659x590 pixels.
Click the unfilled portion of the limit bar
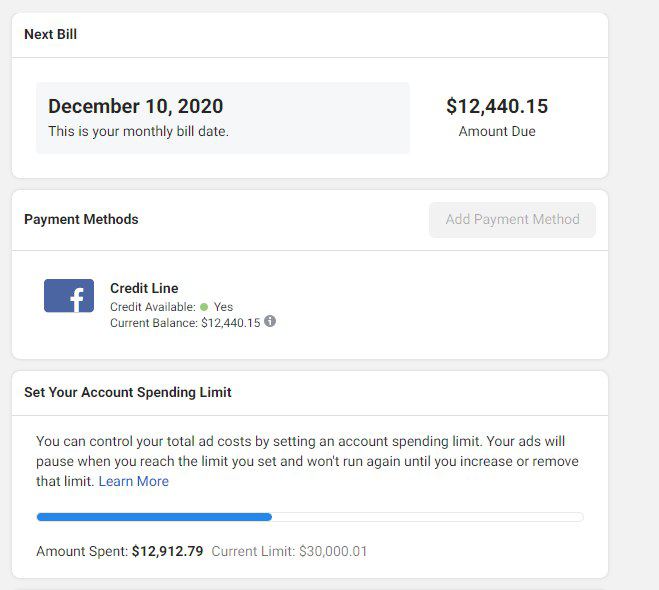pyautogui.click(x=427, y=517)
